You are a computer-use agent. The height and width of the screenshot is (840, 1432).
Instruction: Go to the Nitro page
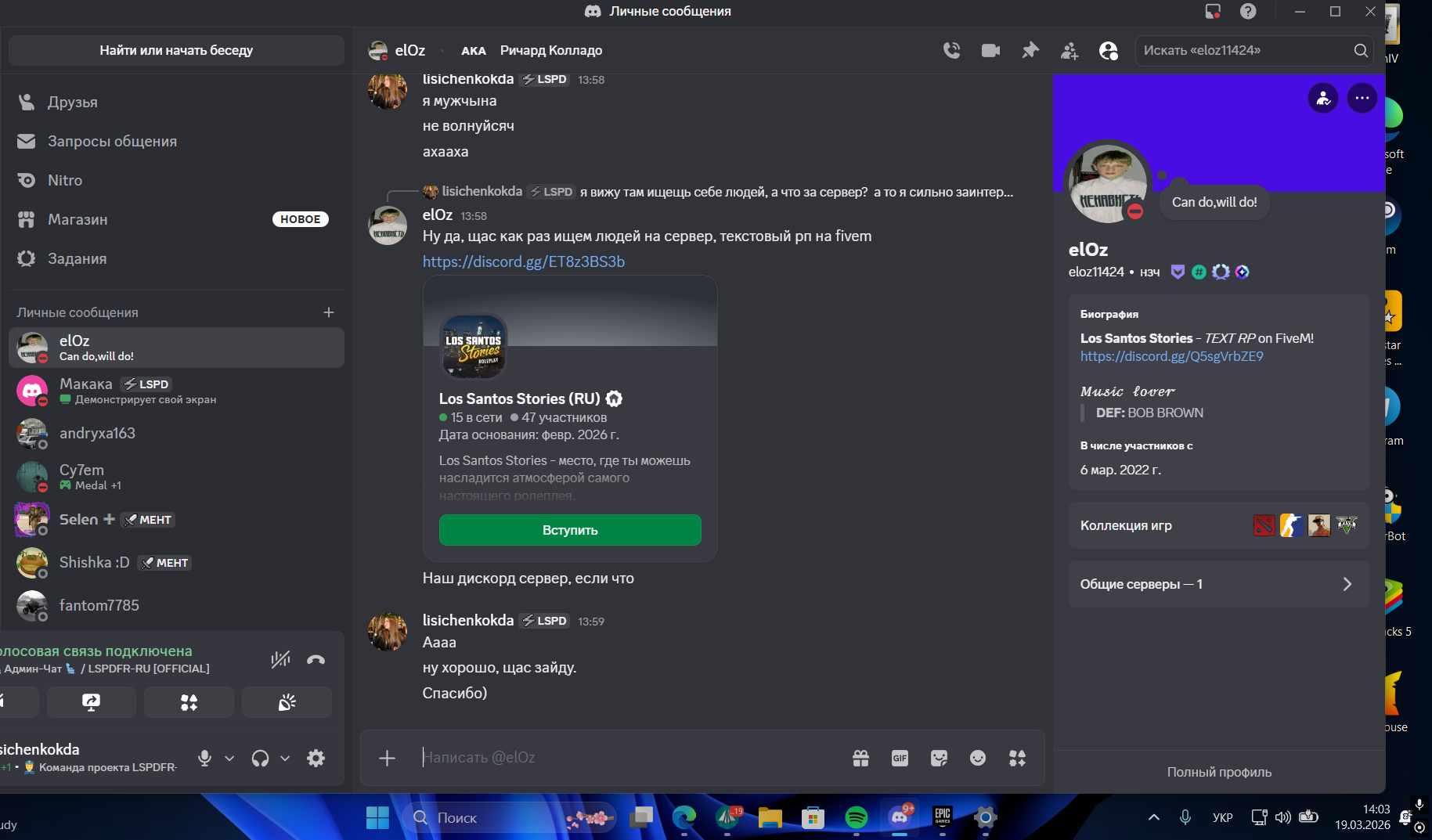64,181
